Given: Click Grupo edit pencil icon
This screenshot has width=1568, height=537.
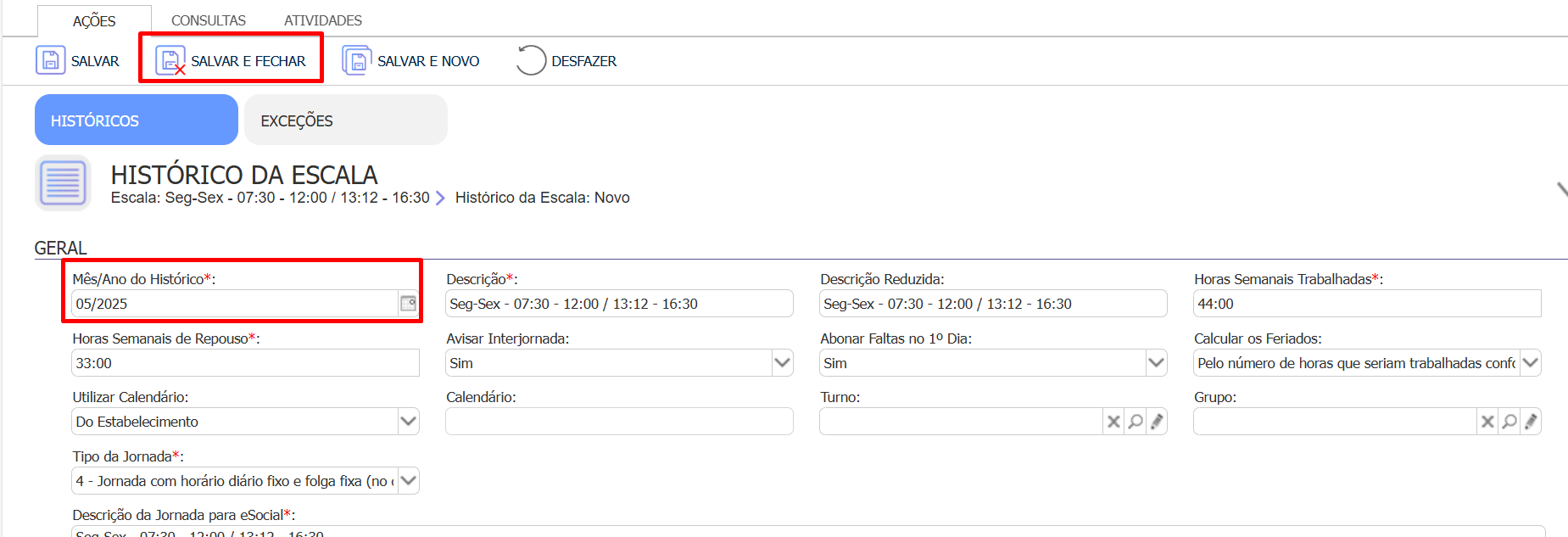Looking at the screenshot, I should [1531, 422].
